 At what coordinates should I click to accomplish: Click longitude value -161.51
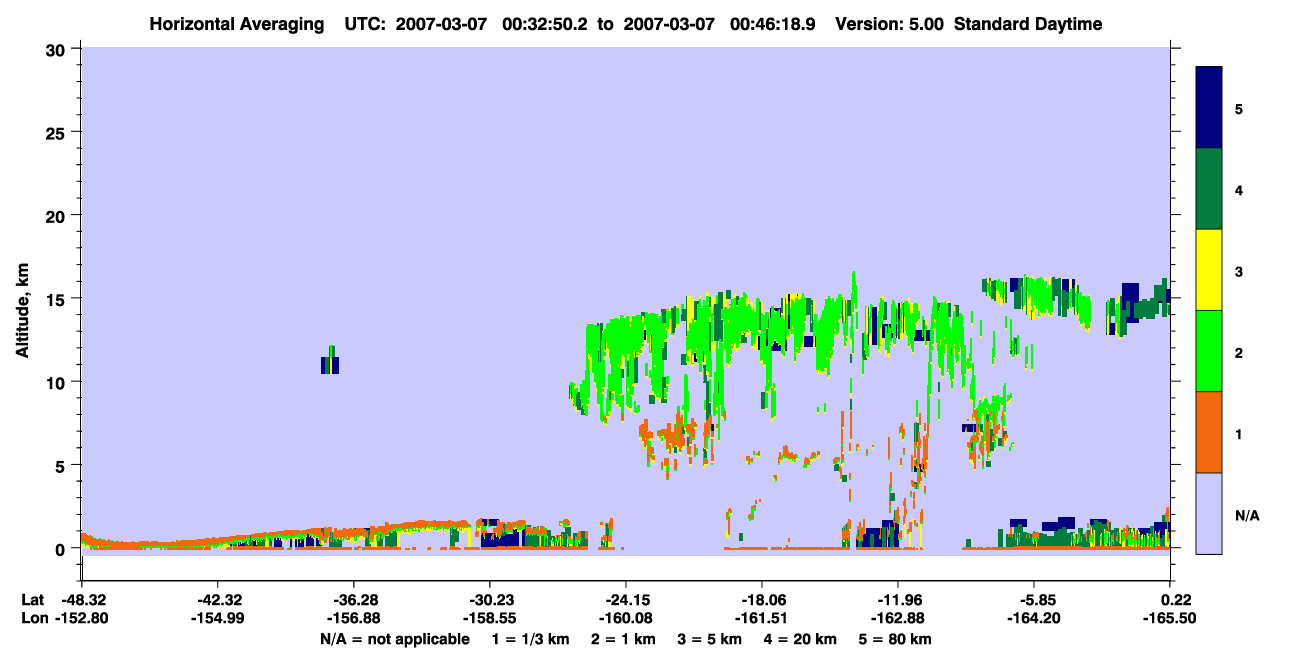[x=762, y=617]
